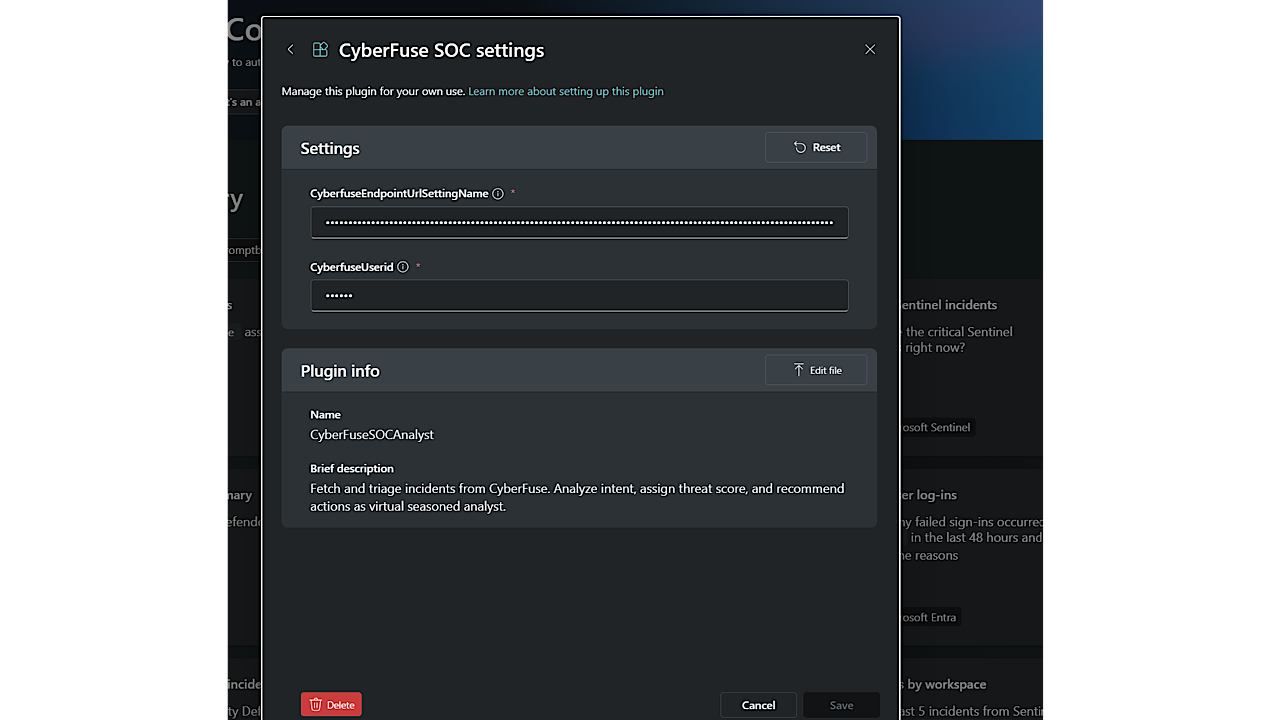Click the brief description text paragraph

click(577, 497)
